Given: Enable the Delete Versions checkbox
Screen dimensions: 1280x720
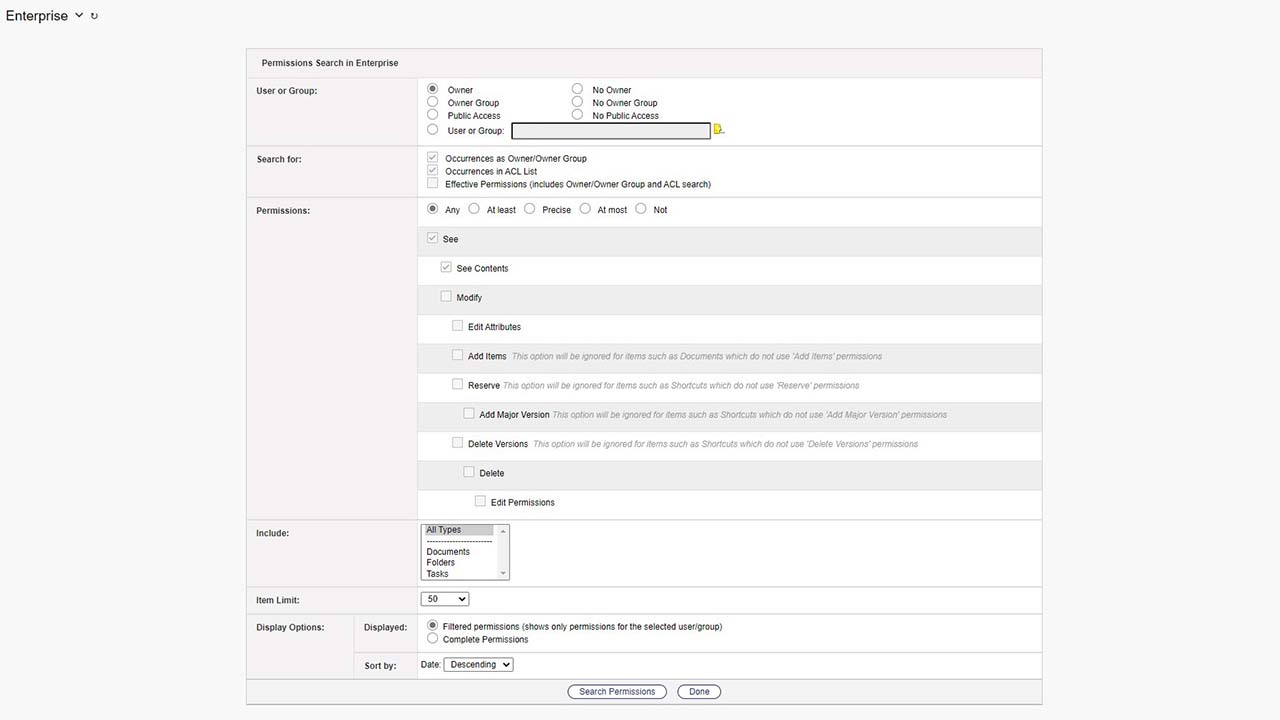Looking at the screenshot, I should [458, 443].
